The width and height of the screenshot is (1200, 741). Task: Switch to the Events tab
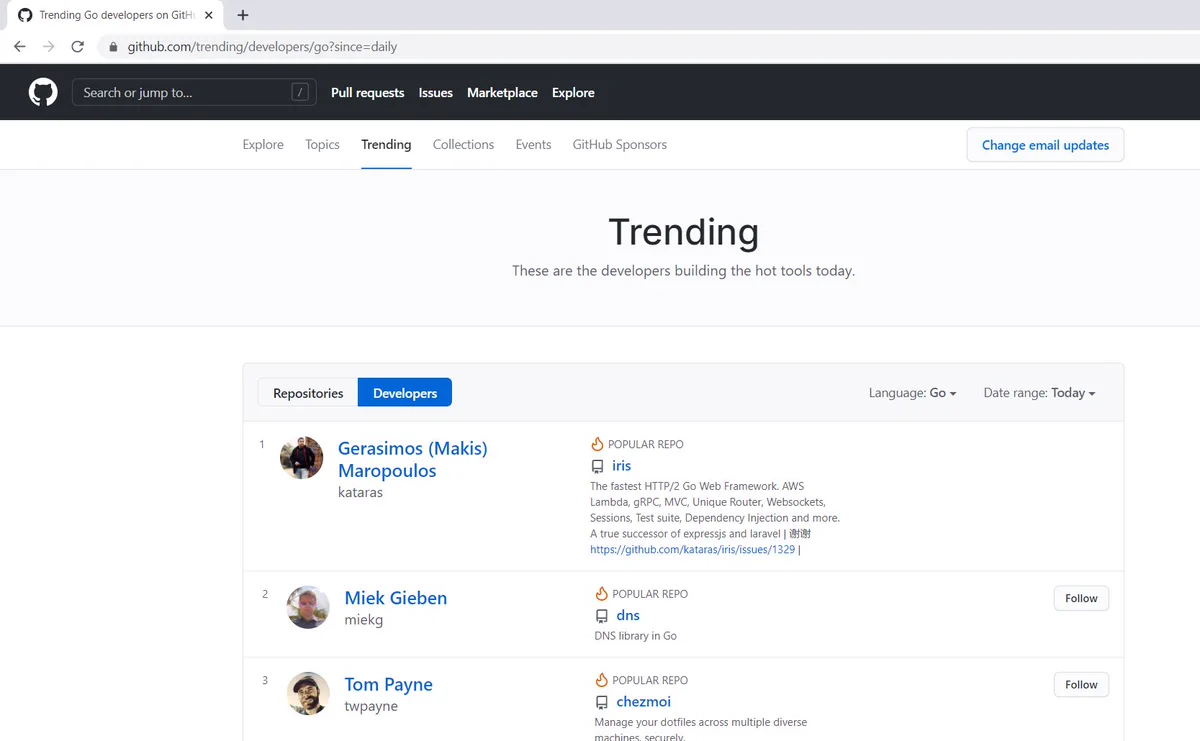(x=533, y=145)
